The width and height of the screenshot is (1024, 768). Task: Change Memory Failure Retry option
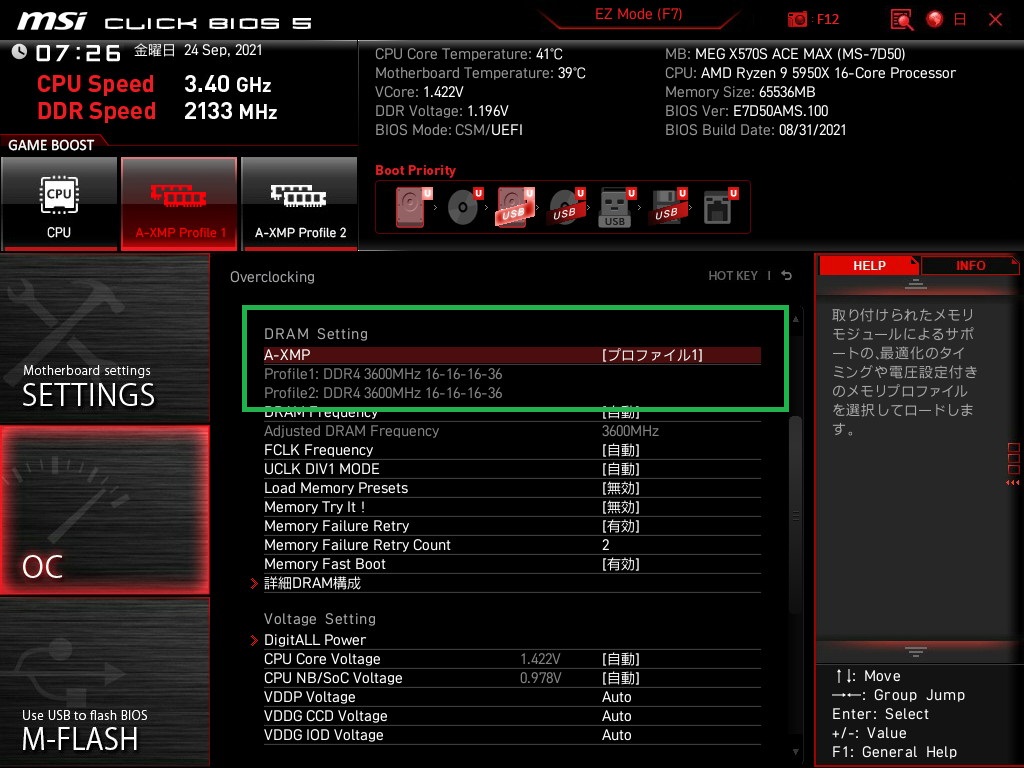tap(512, 526)
